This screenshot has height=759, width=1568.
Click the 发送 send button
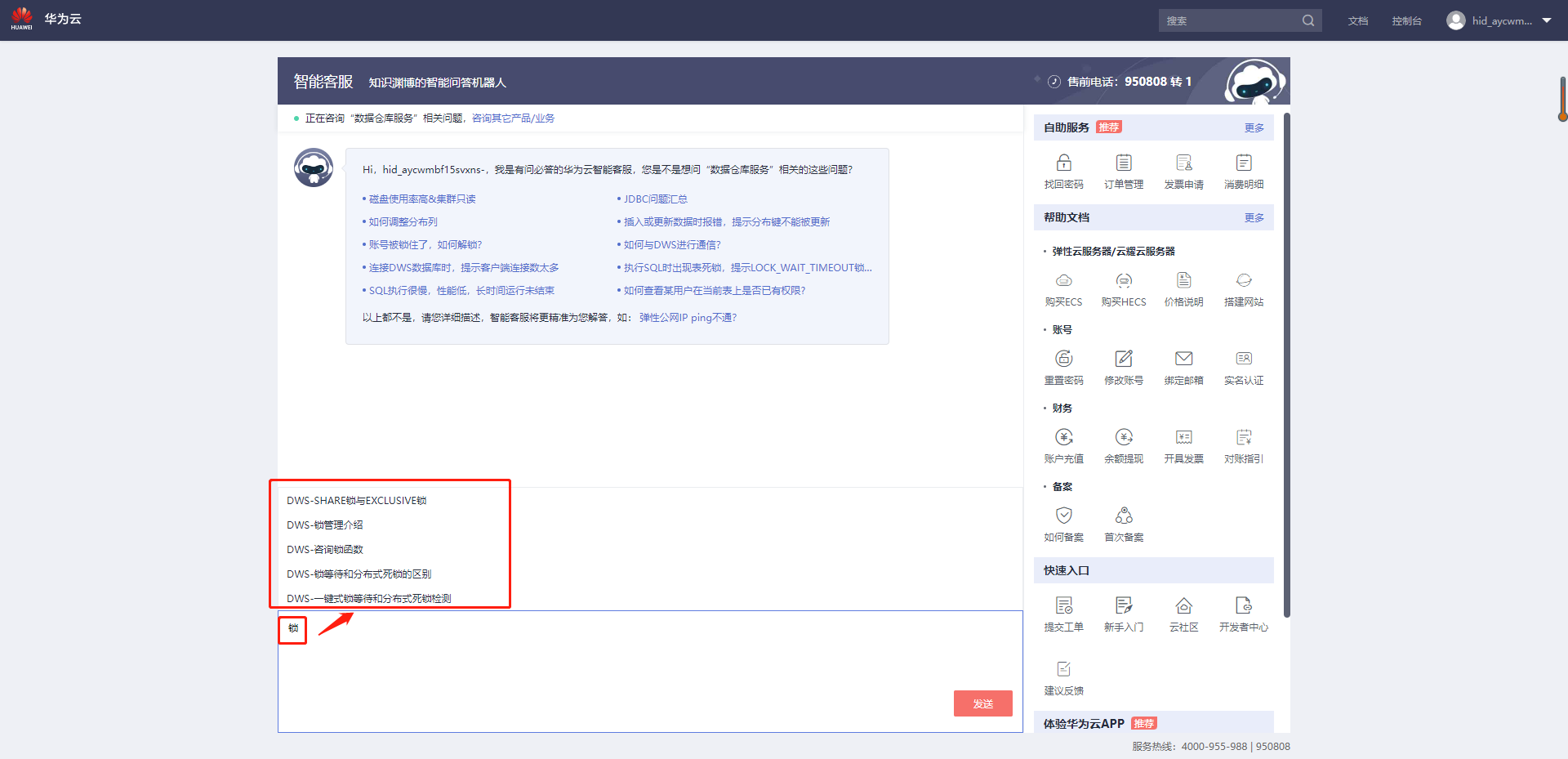coord(983,703)
